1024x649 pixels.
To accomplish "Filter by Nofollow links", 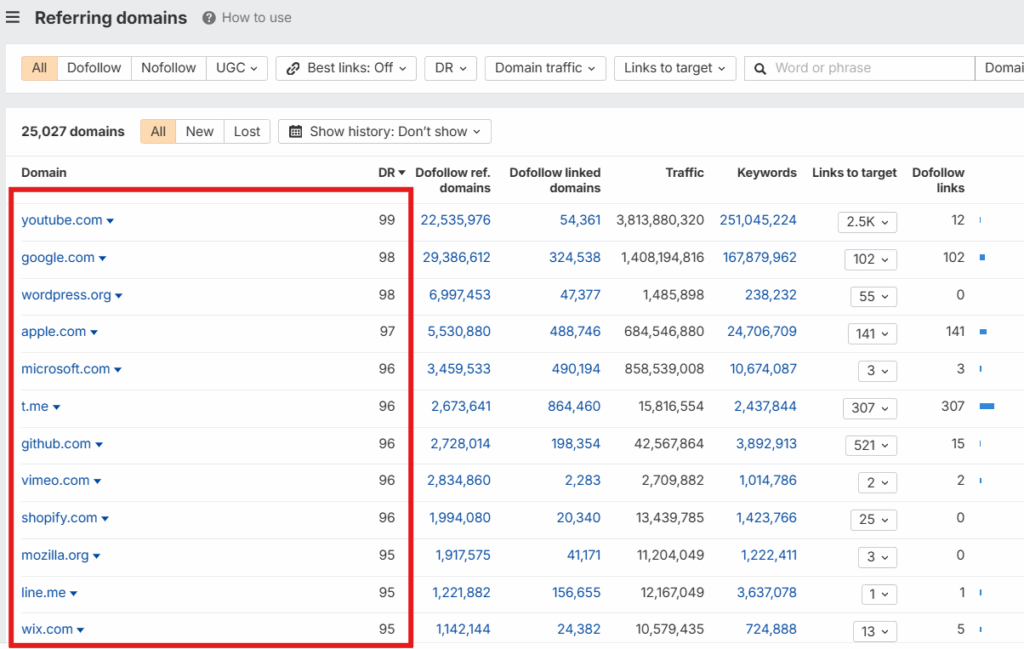I will pos(168,68).
